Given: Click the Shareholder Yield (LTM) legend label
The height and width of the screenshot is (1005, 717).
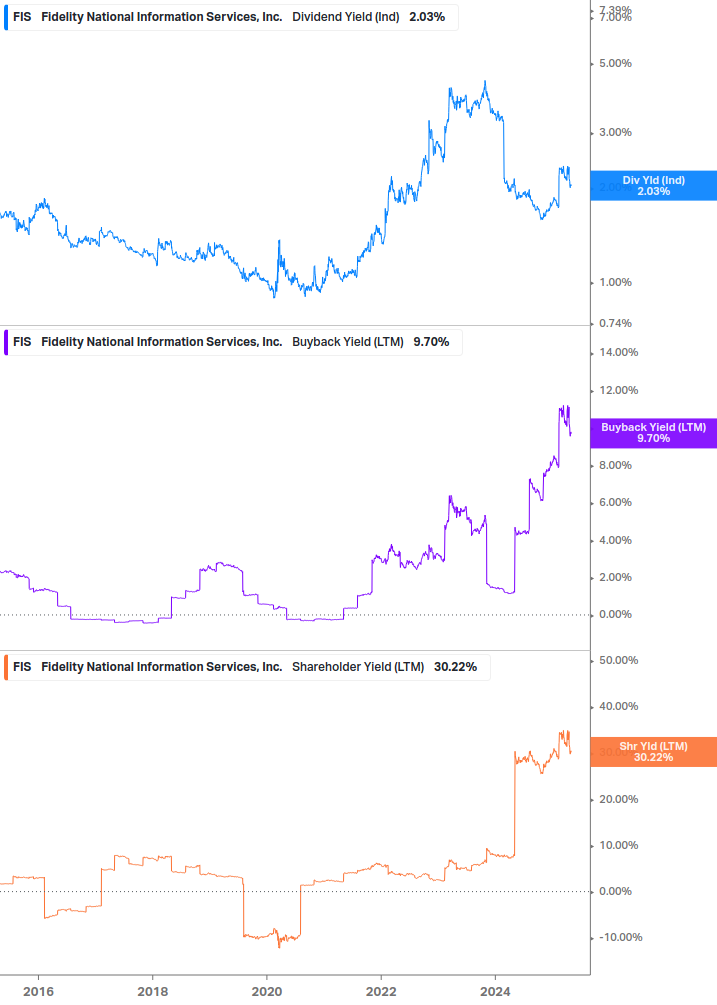Looking at the screenshot, I should point(358,667).
